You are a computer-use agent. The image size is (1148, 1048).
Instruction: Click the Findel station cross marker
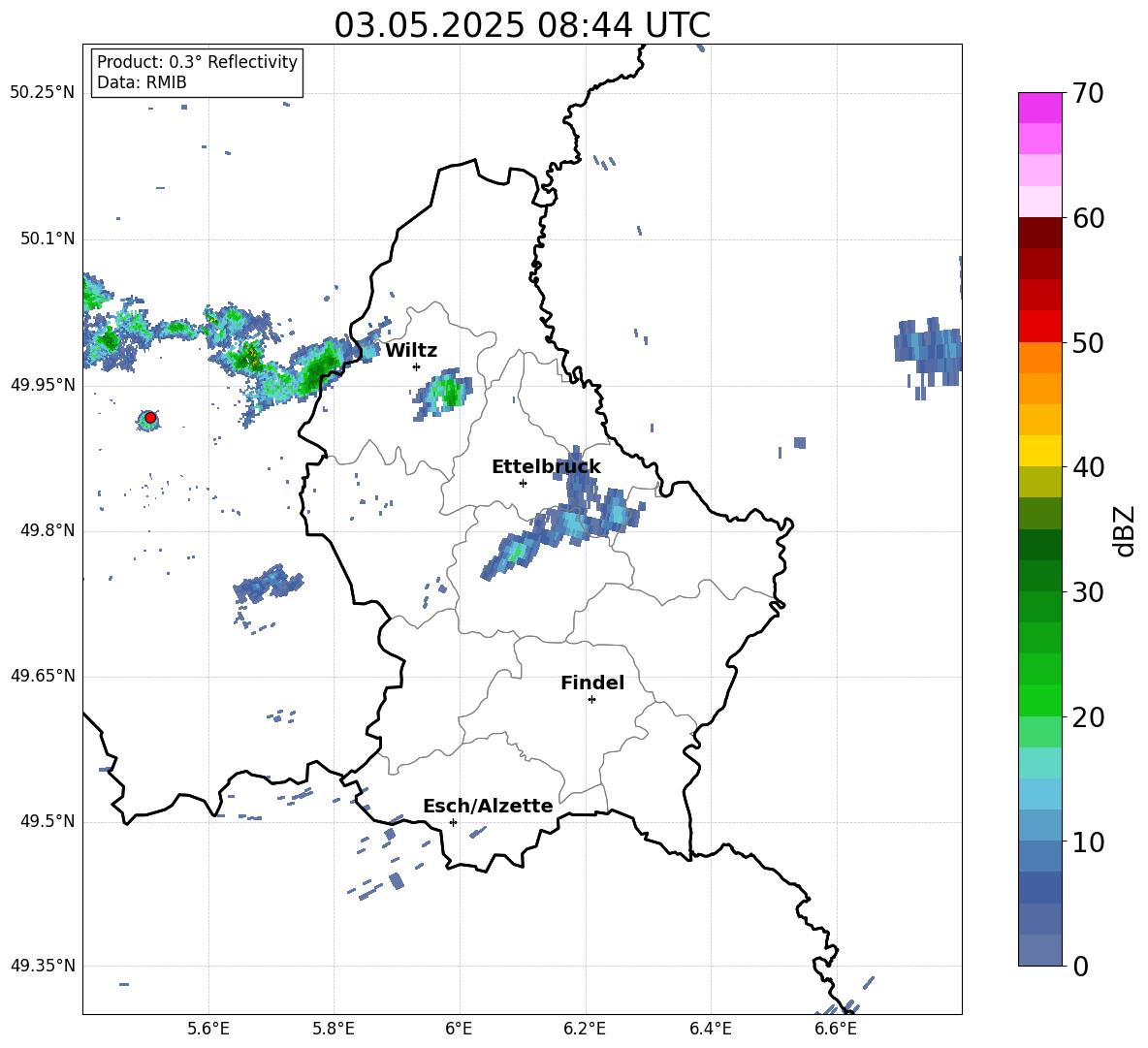tap(591, 699)
